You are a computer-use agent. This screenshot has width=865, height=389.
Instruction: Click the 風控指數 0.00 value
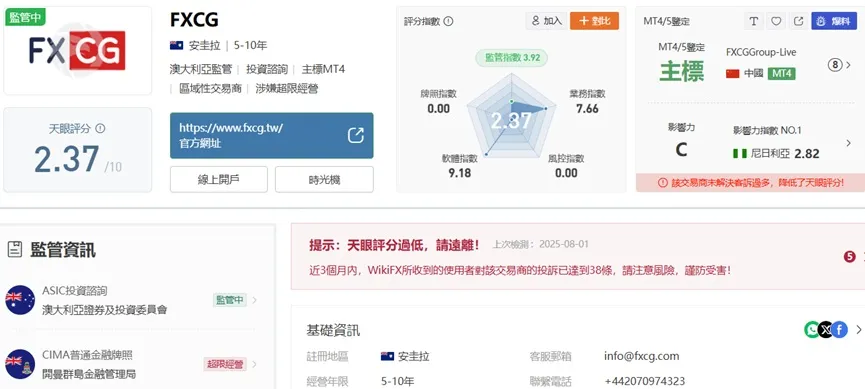566,173
